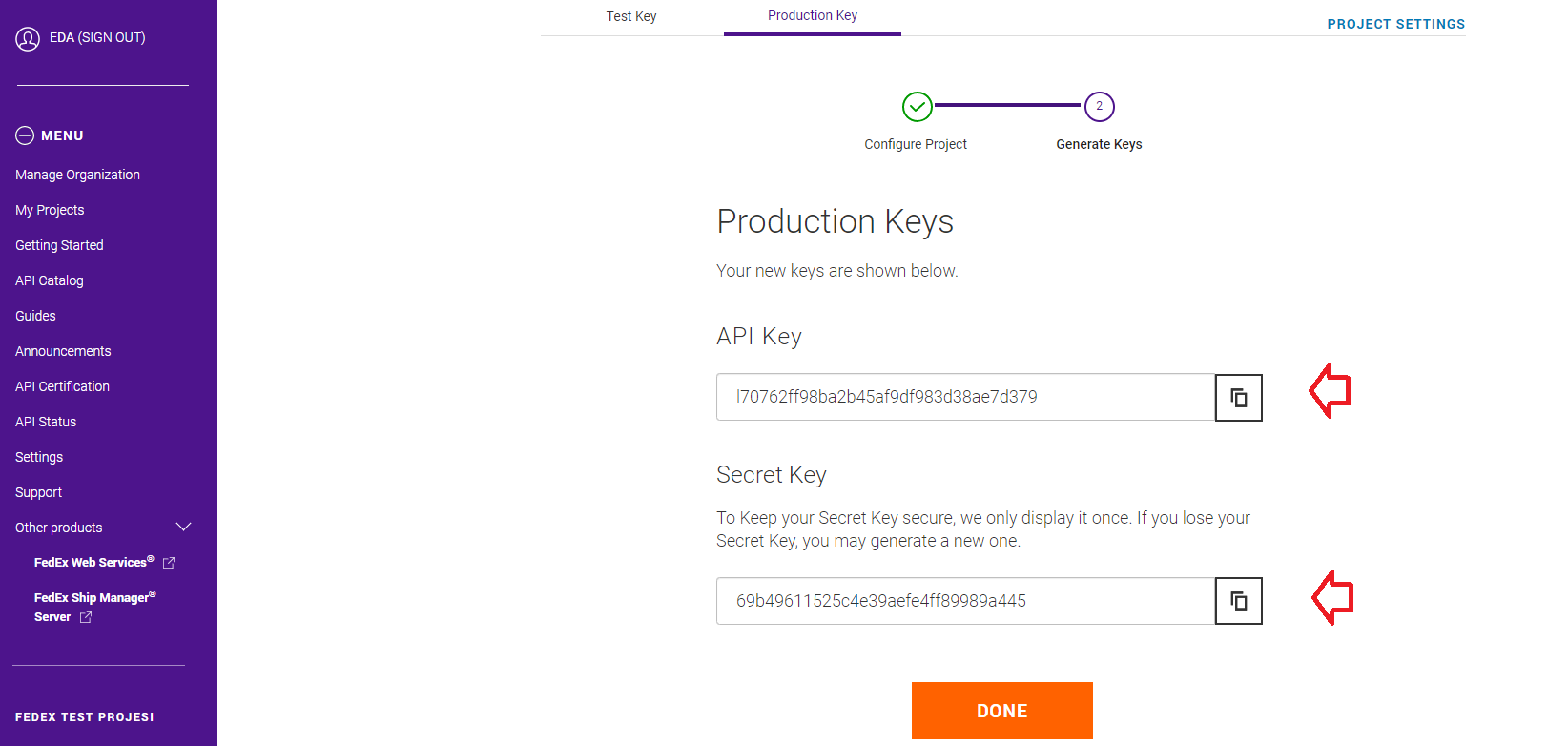Collapse the sidebar MENU icon
1568x746 pixels.
coord(25,135)
